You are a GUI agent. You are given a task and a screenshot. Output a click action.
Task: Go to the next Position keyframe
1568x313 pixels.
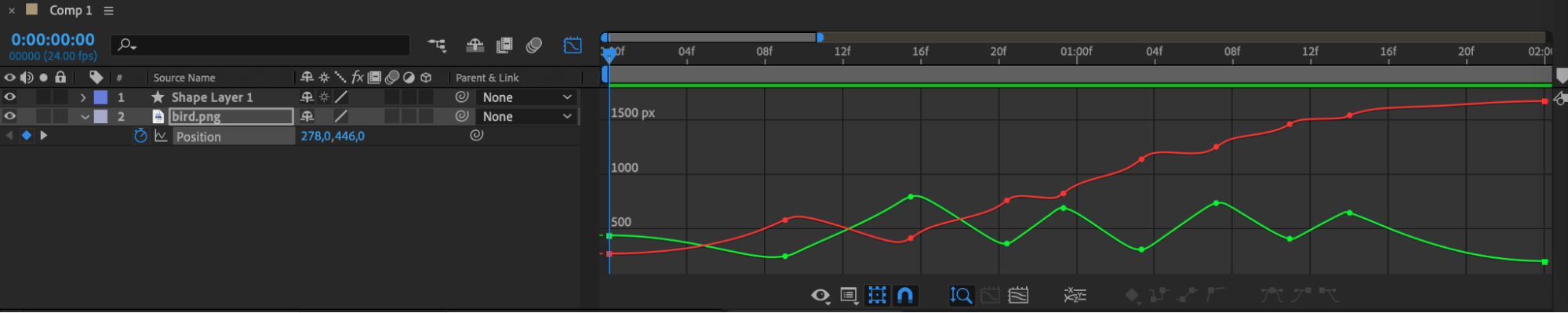(x=44, y=136)
